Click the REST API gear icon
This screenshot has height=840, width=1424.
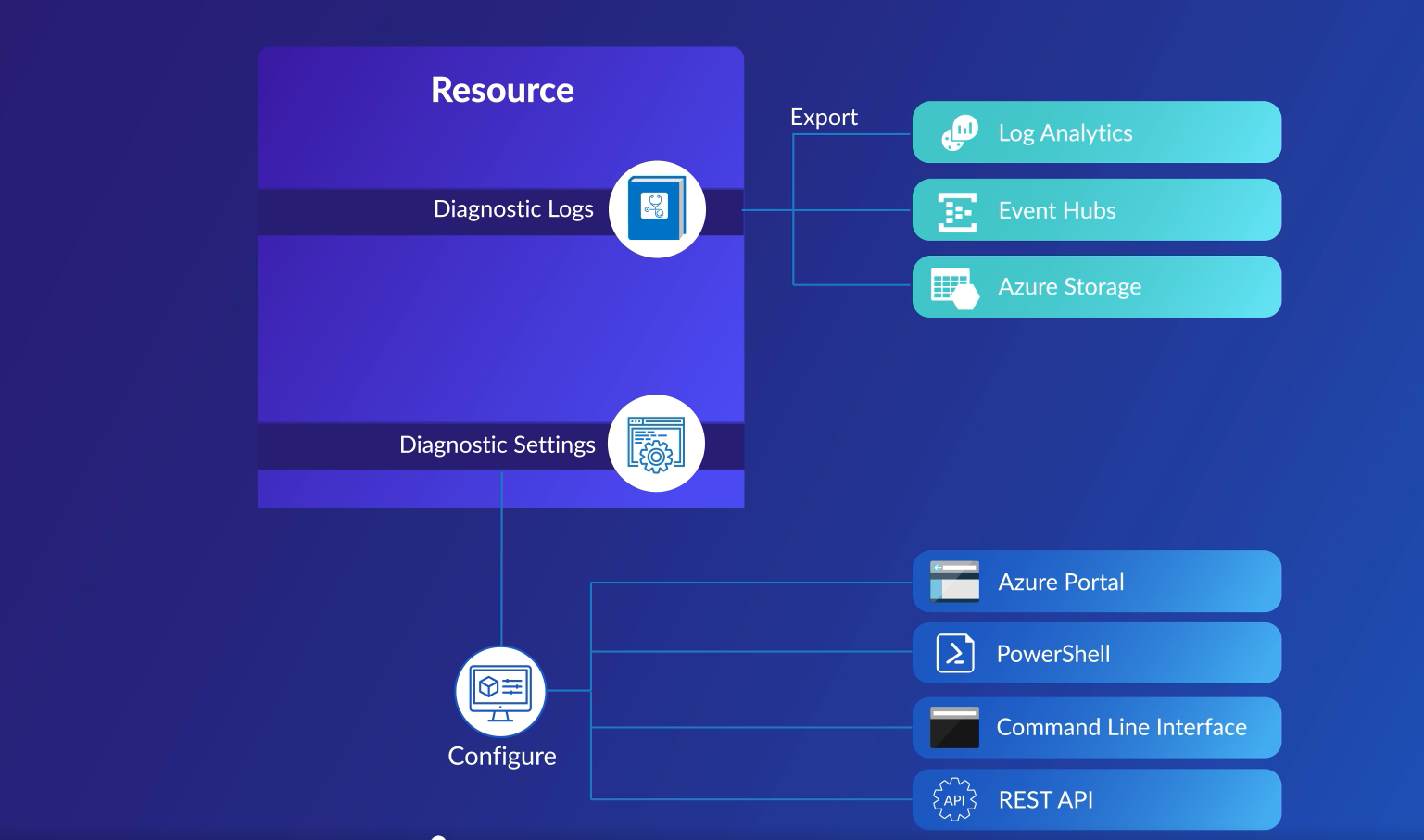point(955,798)
